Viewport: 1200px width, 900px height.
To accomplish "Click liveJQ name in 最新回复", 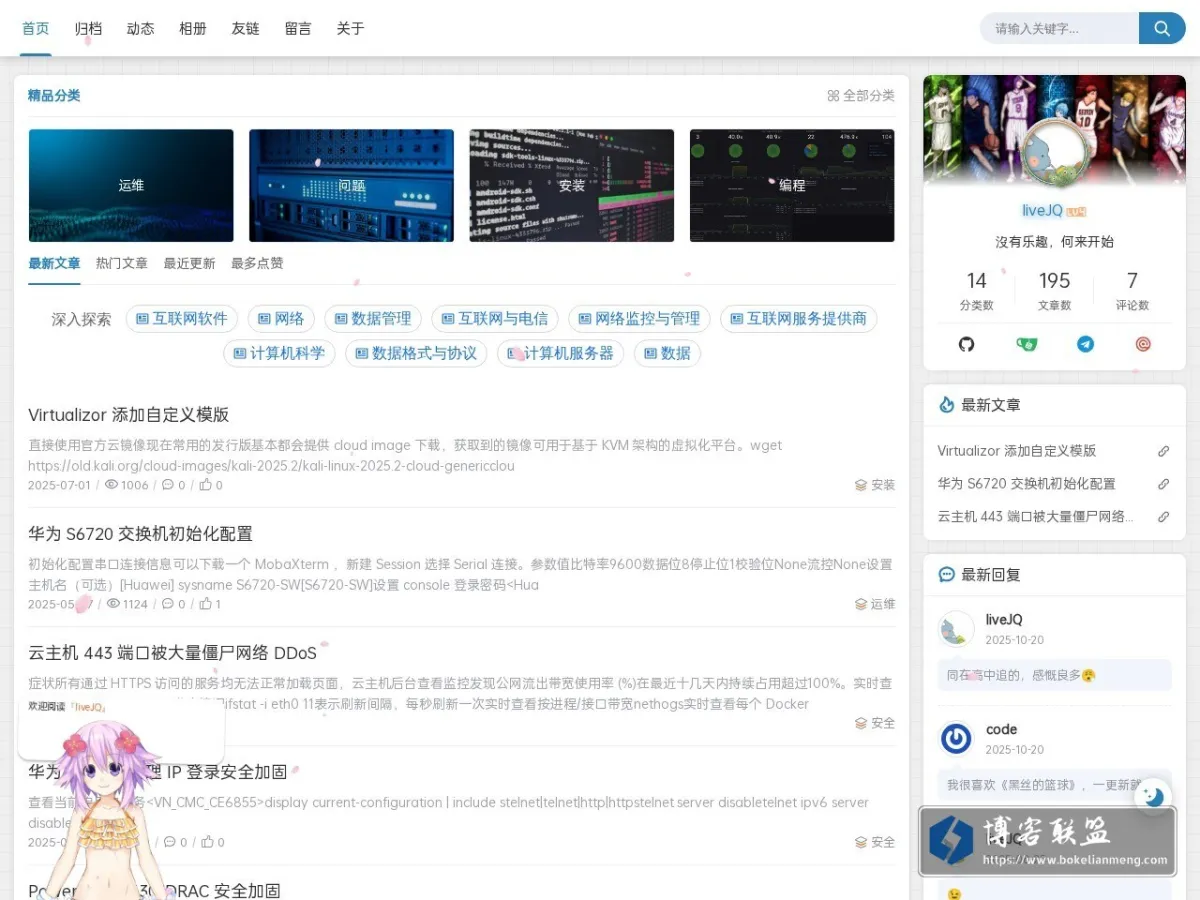I will pos(1004,620).
